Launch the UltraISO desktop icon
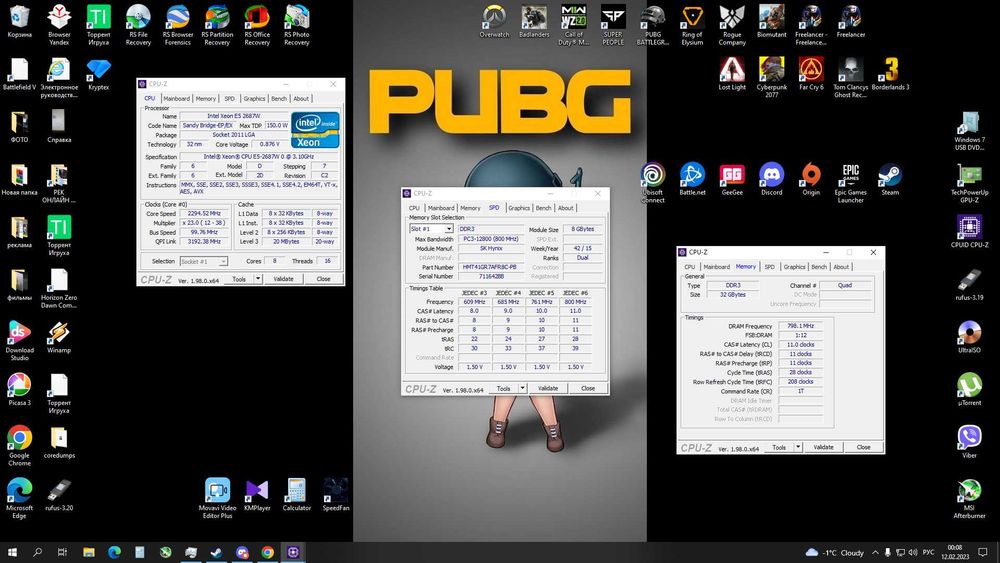The width and height of the screenshot is (1000, 563). [x=969, y=337]
